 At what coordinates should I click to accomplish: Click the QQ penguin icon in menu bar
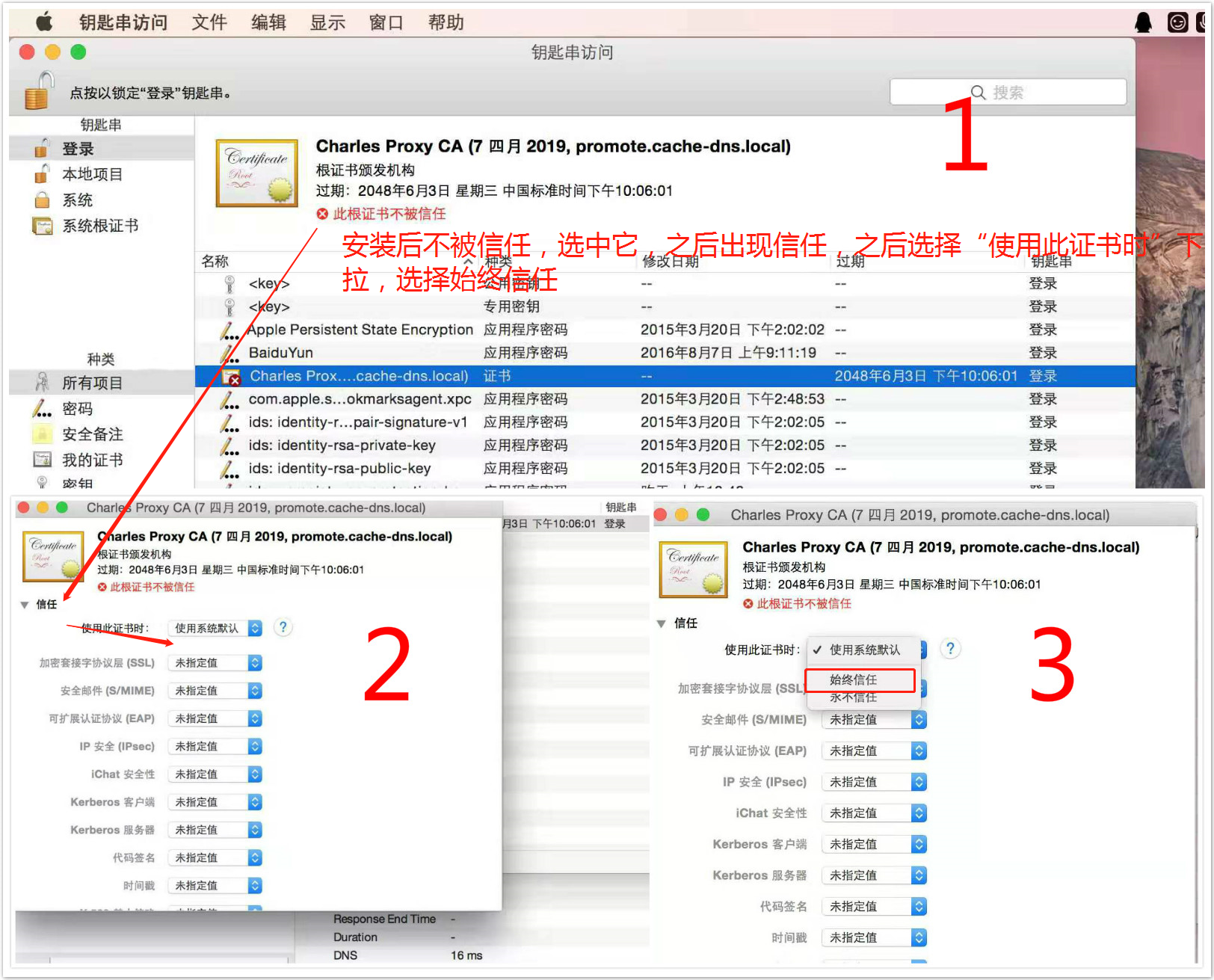click(x=1143, y=22)
